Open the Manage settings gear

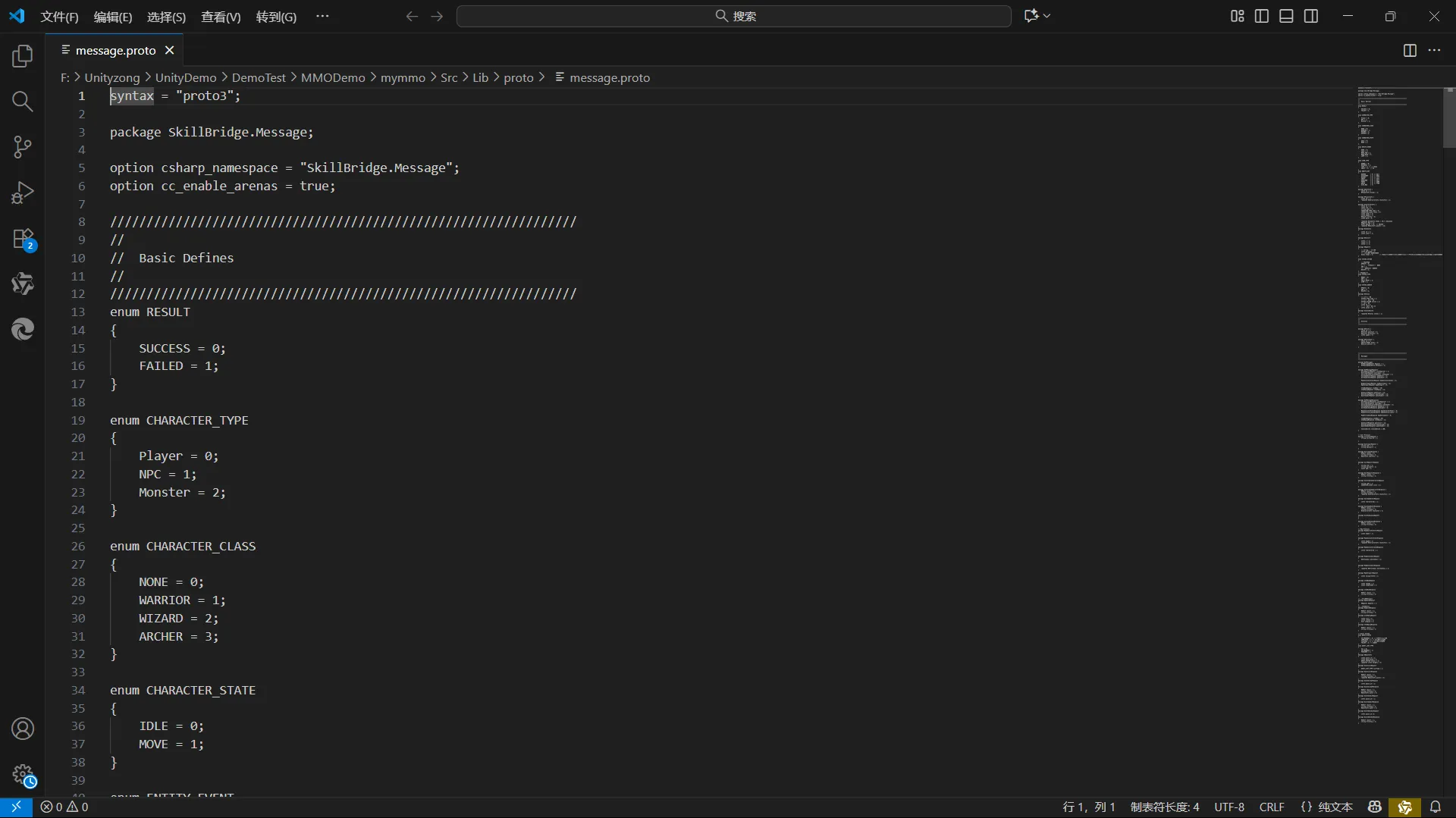(x=23, y=774)
